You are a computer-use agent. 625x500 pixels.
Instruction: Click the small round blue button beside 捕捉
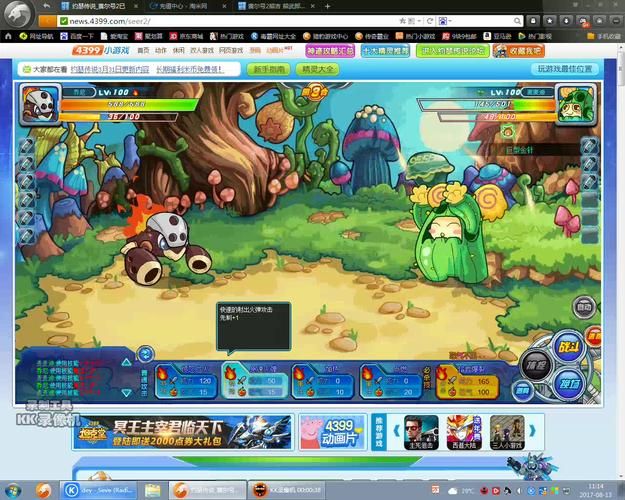(x=523, y=390)
